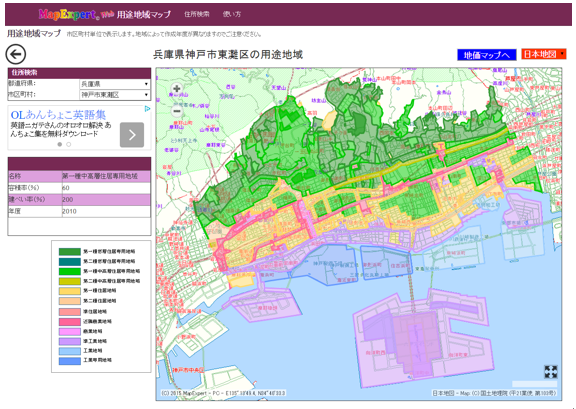
Task: Click the ad's gray next-arrow button
Action: pos(132,135)
